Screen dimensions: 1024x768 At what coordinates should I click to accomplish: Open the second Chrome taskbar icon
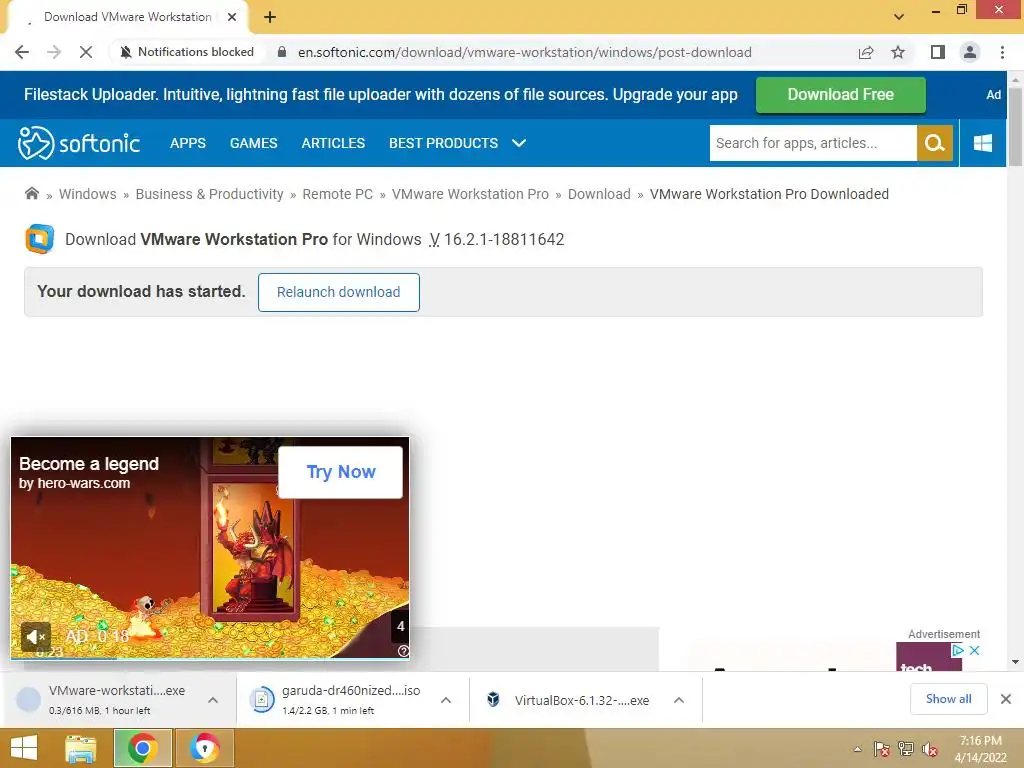click(x=204, y=748)
